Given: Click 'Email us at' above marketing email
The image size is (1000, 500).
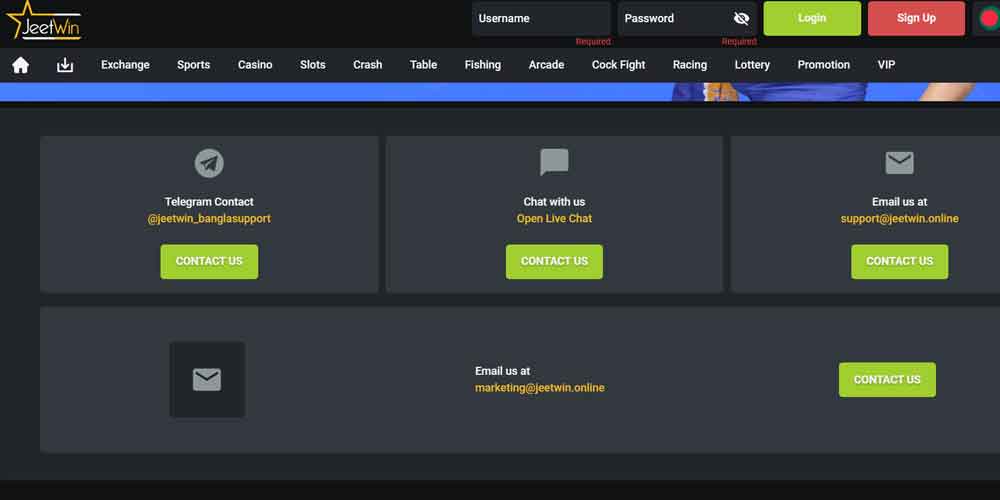Looking at the screenshot, I should click(x=503, y=371).
